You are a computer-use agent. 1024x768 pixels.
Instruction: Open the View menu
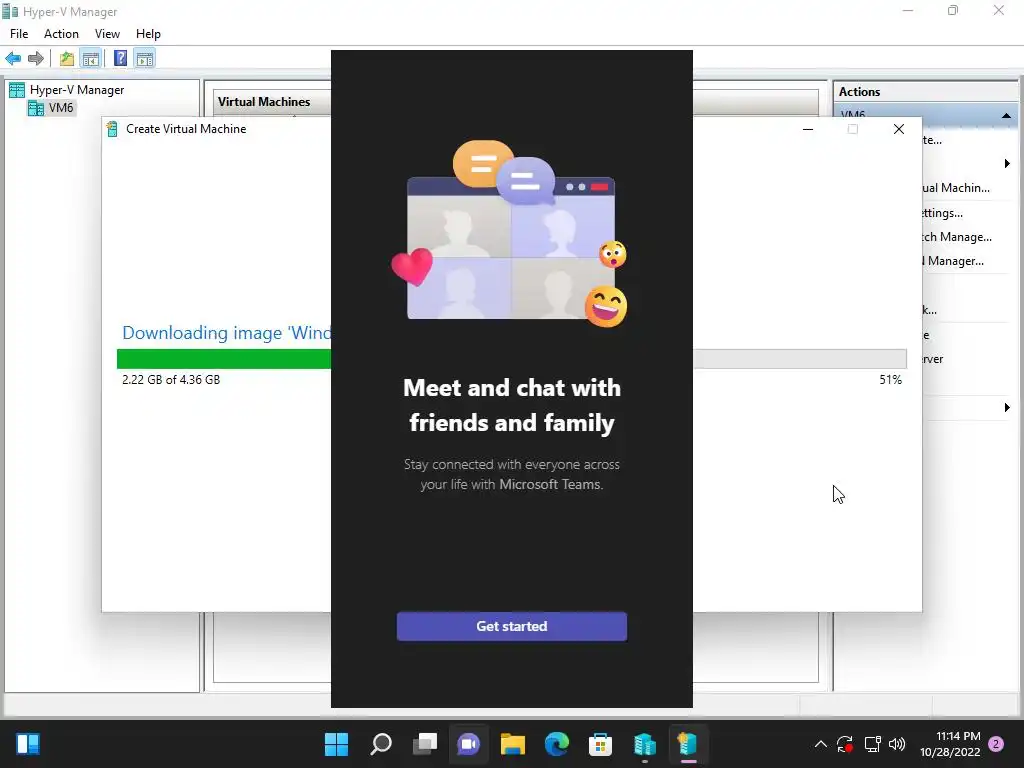point(107,34)
